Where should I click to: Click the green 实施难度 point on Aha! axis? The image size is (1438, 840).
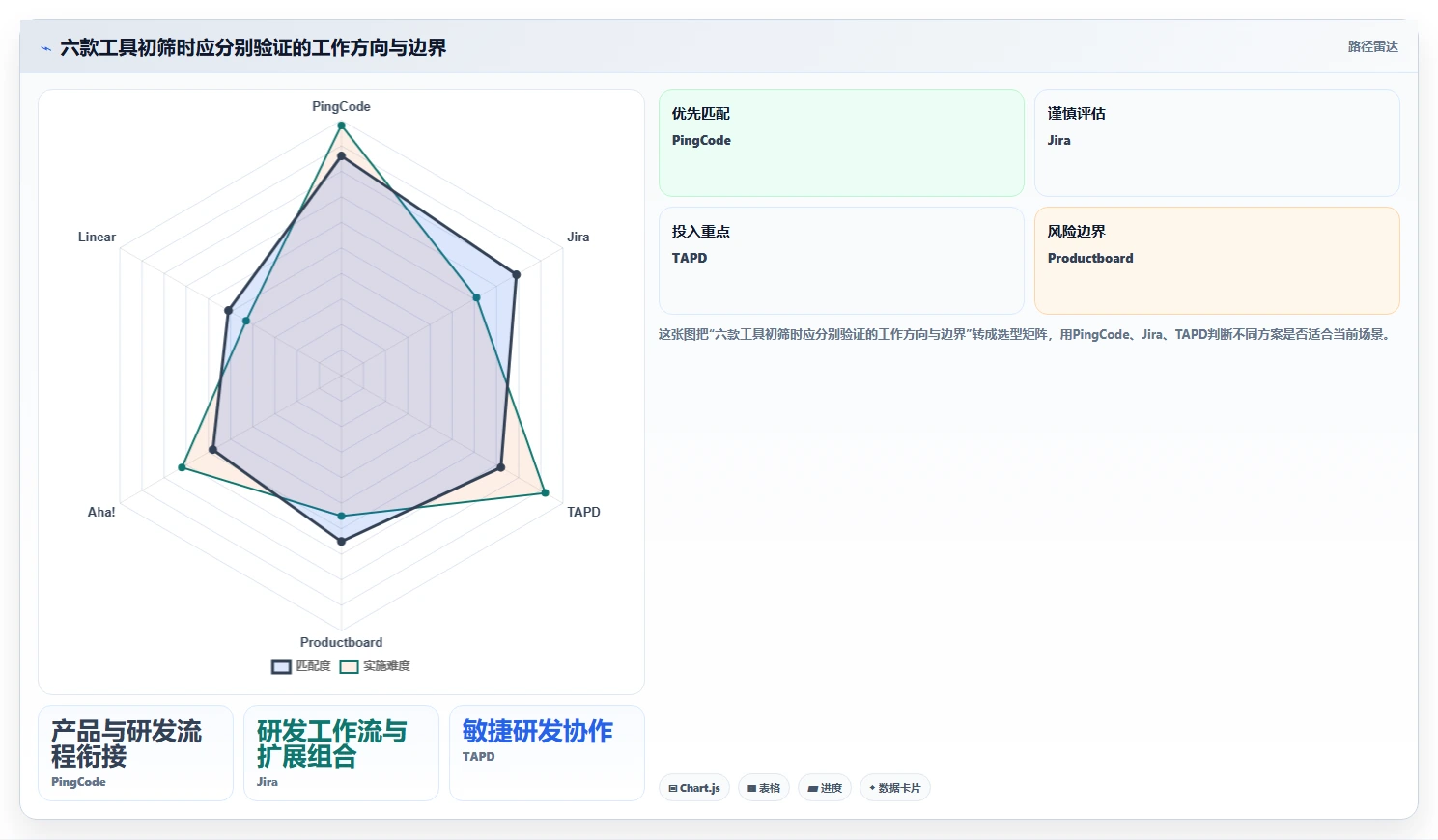tap(182, 467)
